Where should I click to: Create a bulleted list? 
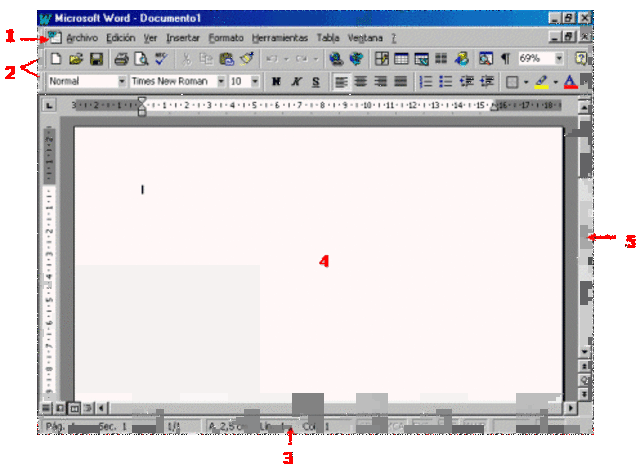(x=445, y=82)
